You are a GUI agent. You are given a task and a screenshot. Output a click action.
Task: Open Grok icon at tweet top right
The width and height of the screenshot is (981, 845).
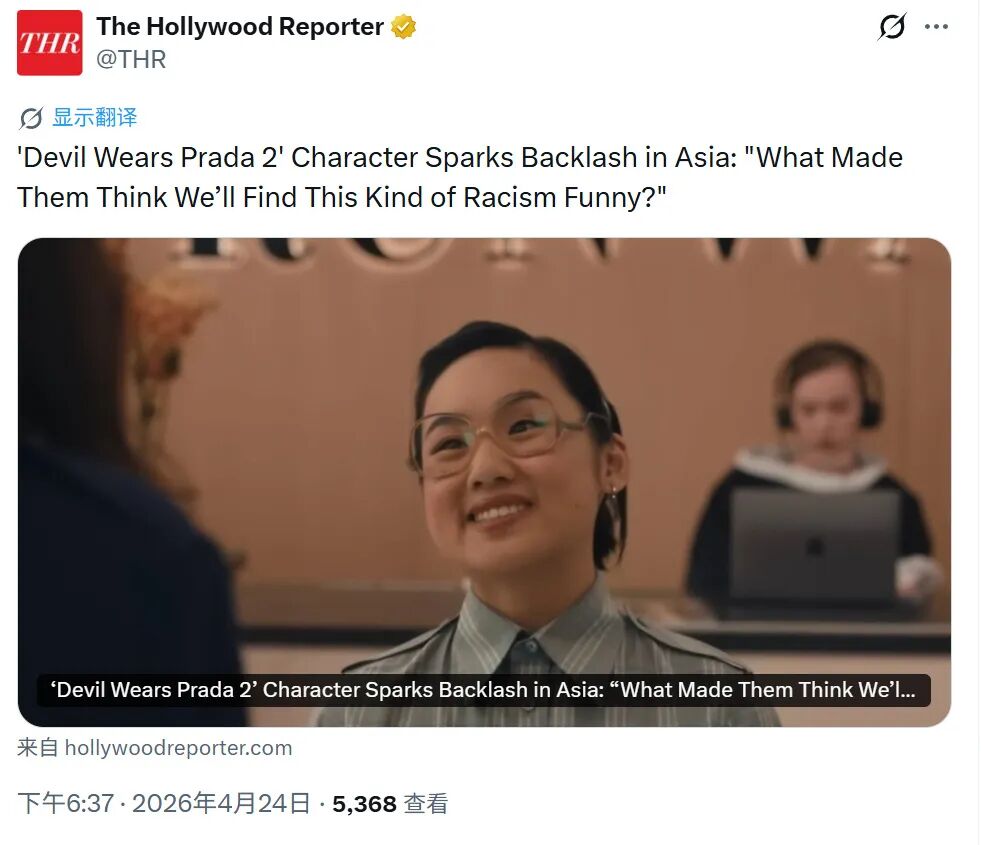pos(892,27)
